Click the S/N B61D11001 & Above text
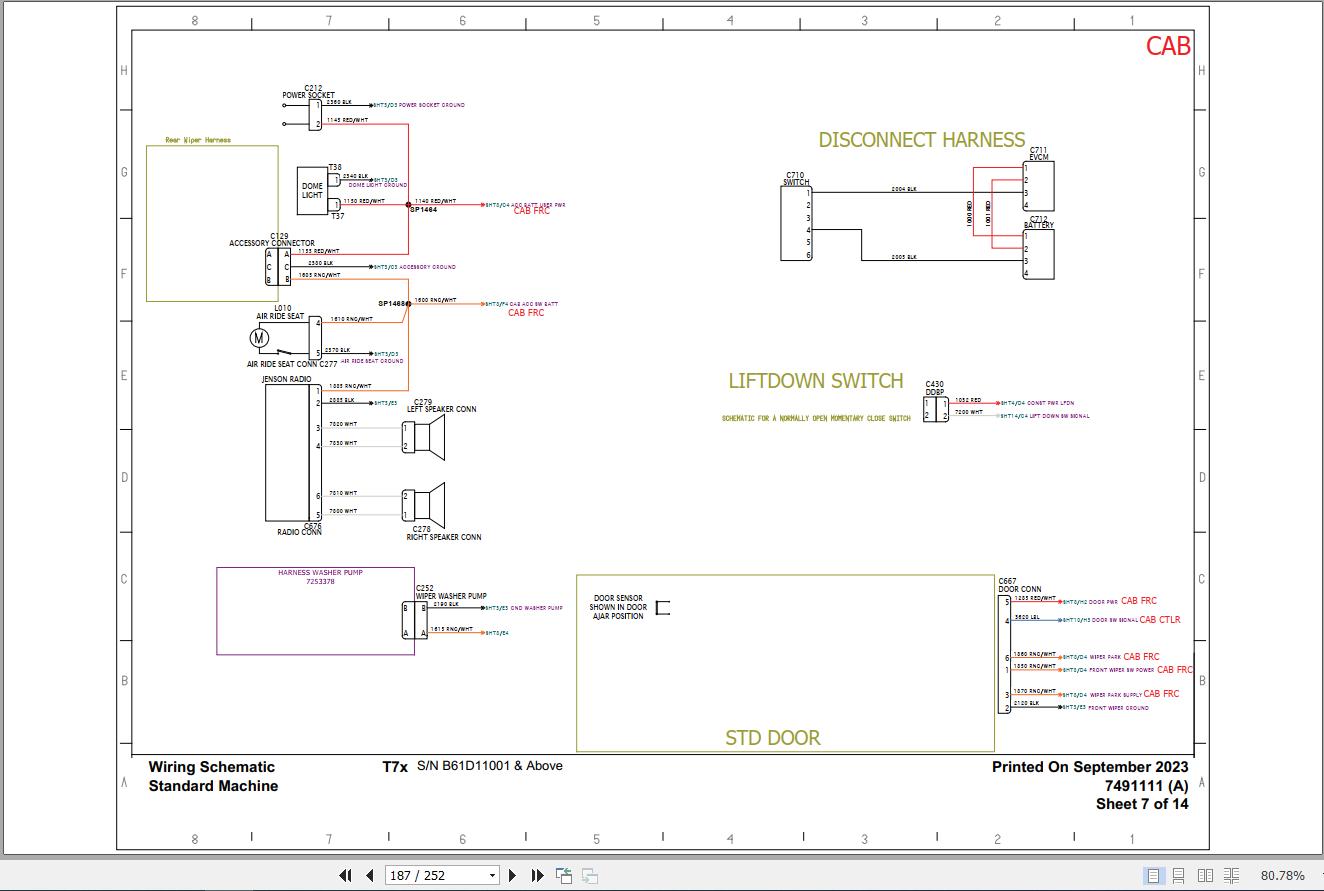1324x891 pixels. coord(490,766)
